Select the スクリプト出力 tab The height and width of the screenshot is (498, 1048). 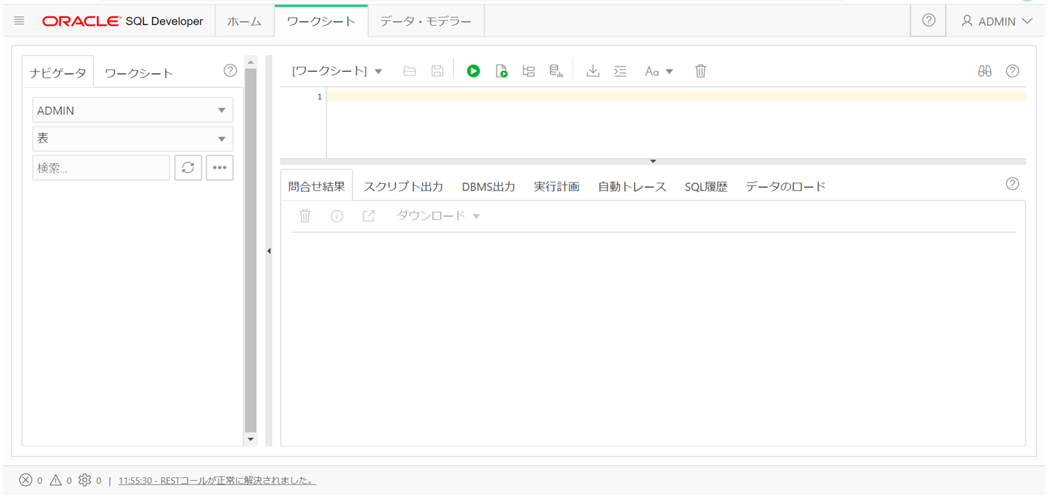403,187
